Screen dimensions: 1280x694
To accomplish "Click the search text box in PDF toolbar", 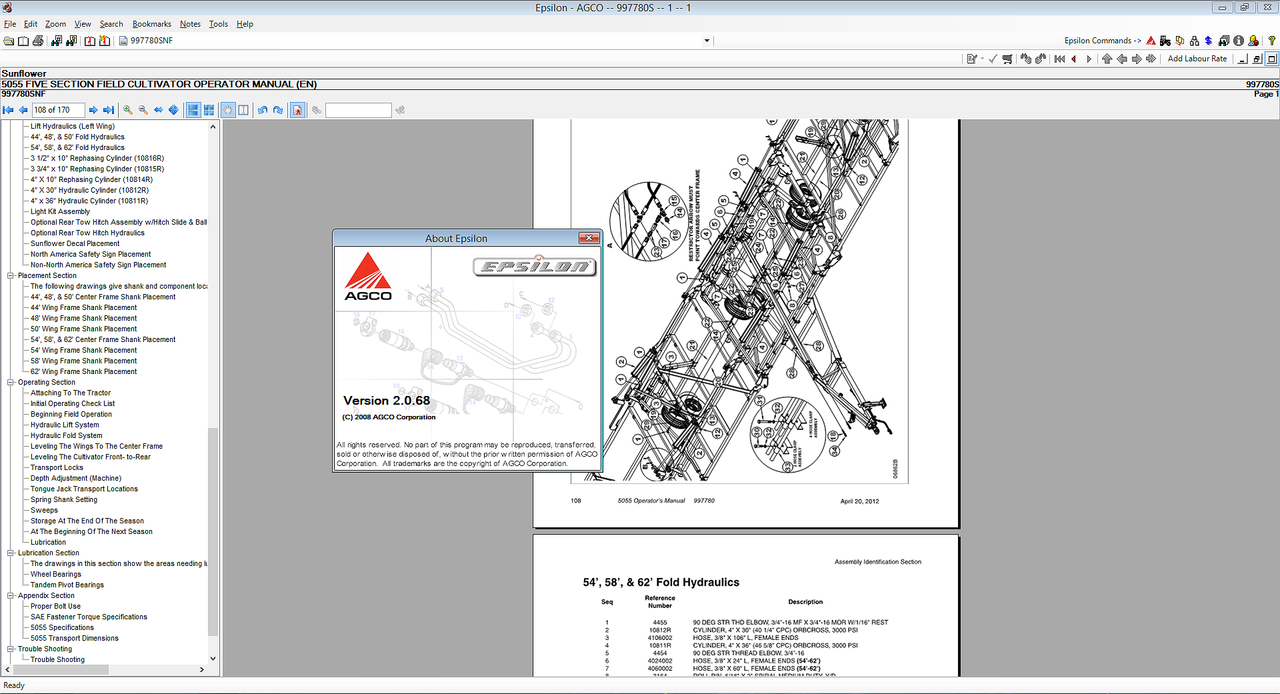I will pos(358,110).
